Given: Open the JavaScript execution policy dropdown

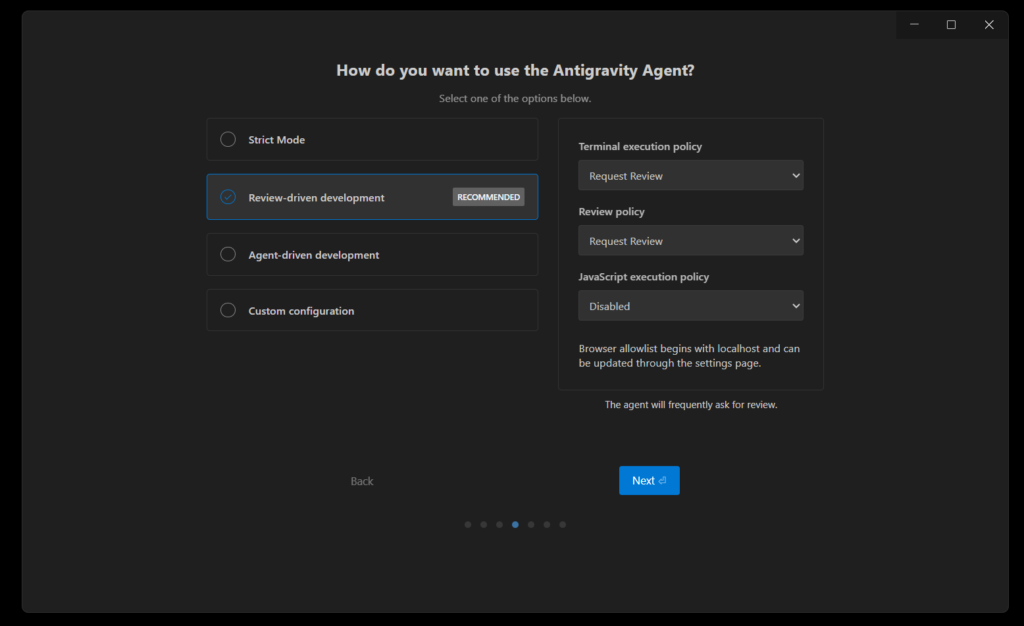Looking at the screenshot, I should 690,306.
